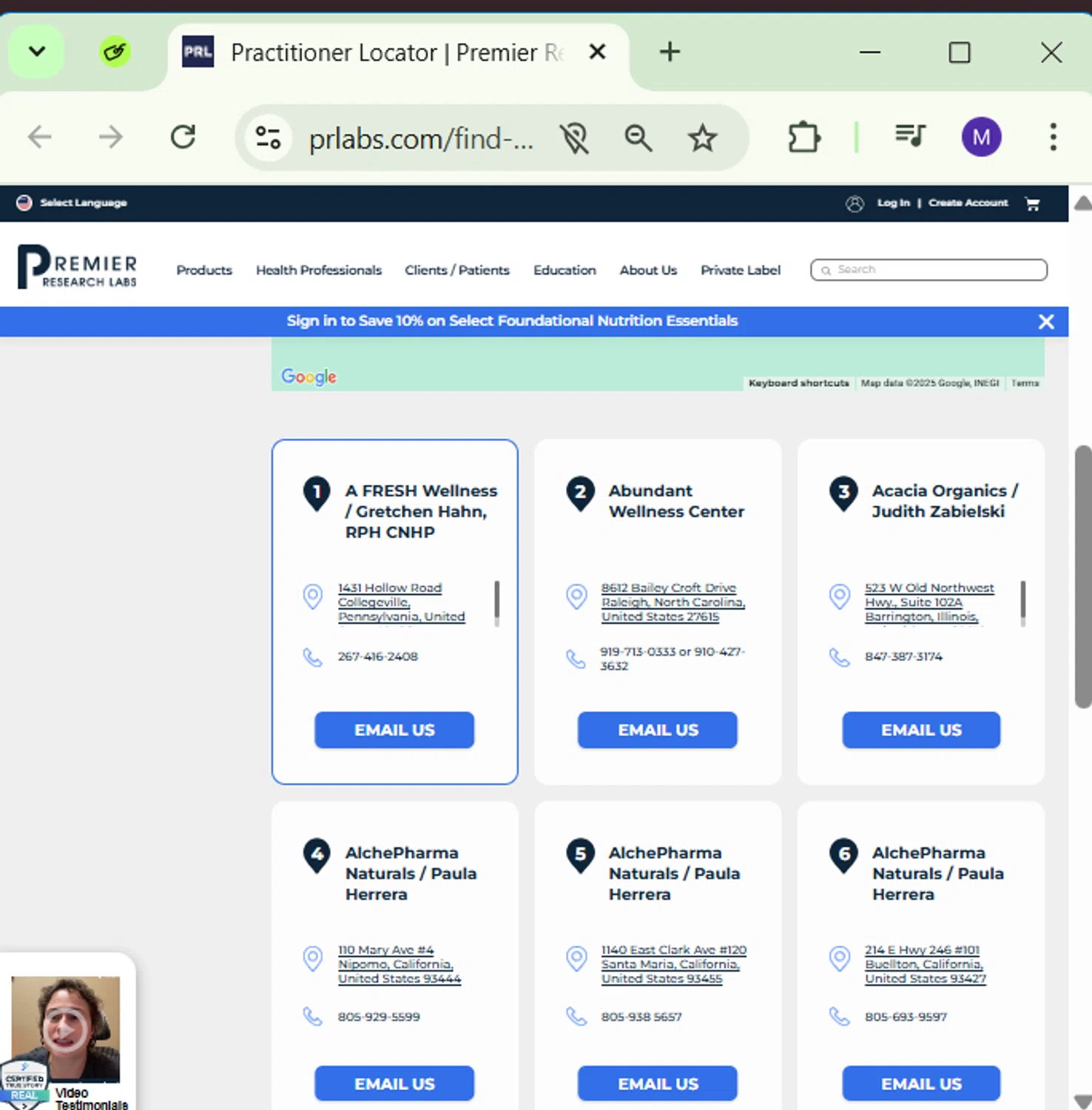Email Acacia Organics / Judith Zabielski
The image size is (1092, 1110).
click(921, 730)
